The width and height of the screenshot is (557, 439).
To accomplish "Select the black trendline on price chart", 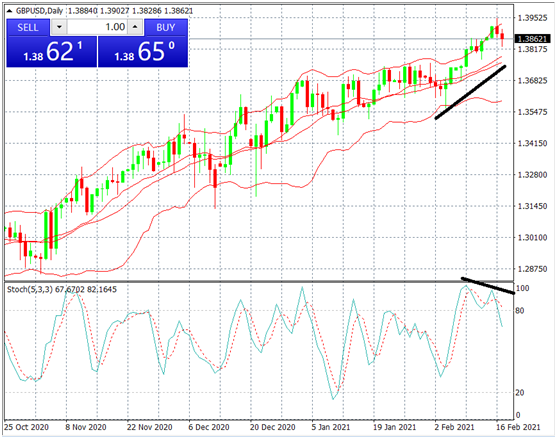I will click(x=470, y=92).
